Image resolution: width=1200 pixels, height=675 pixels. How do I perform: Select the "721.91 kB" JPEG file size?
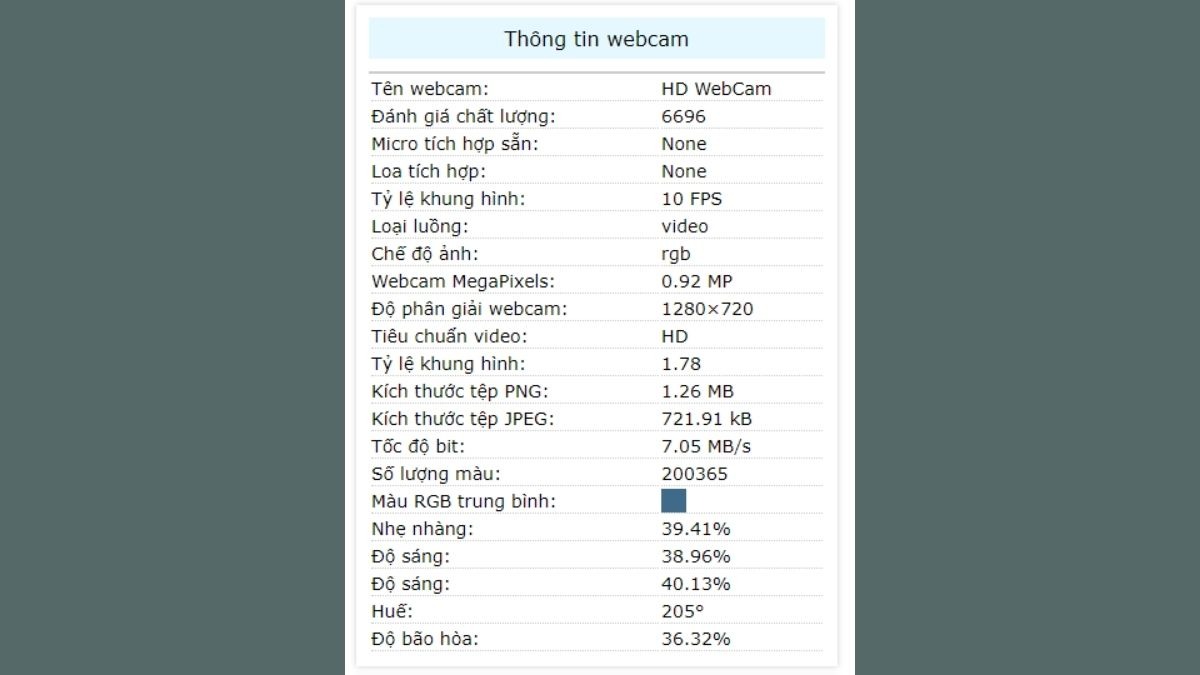coord(706,418)
